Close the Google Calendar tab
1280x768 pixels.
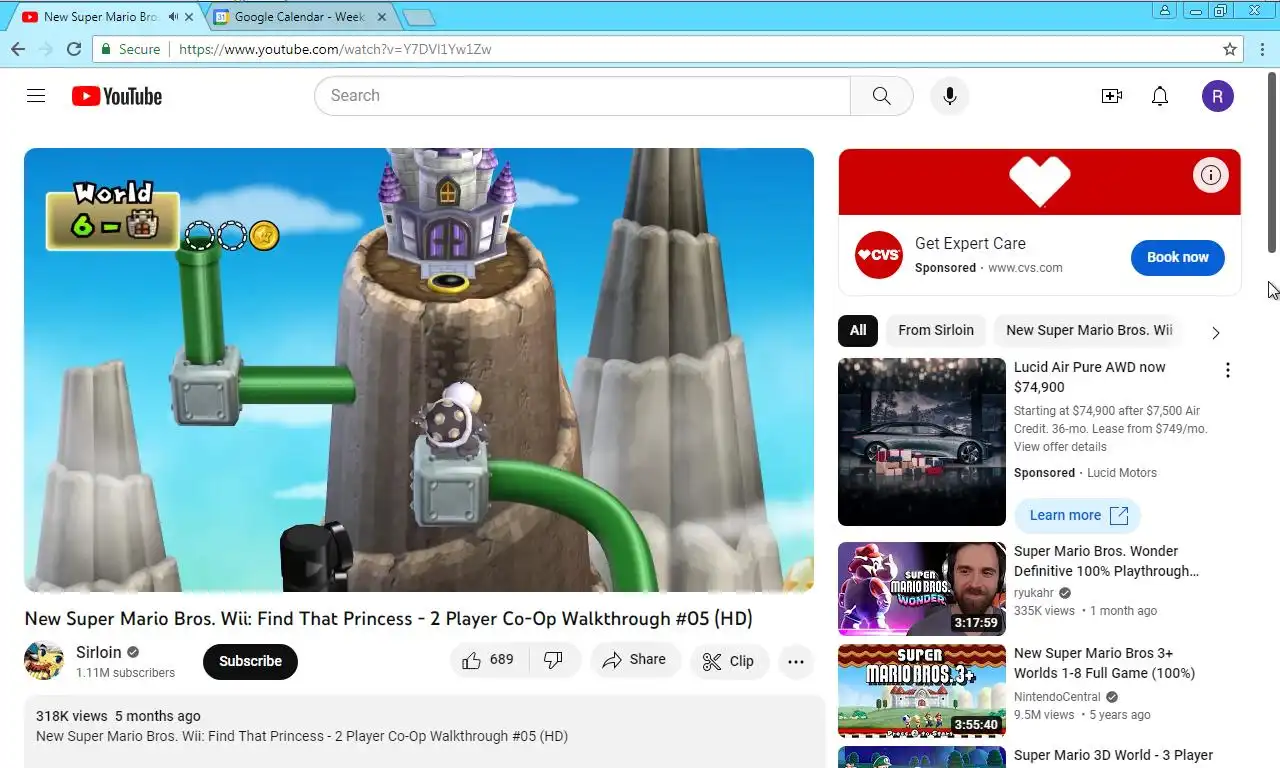pos(381,17)
